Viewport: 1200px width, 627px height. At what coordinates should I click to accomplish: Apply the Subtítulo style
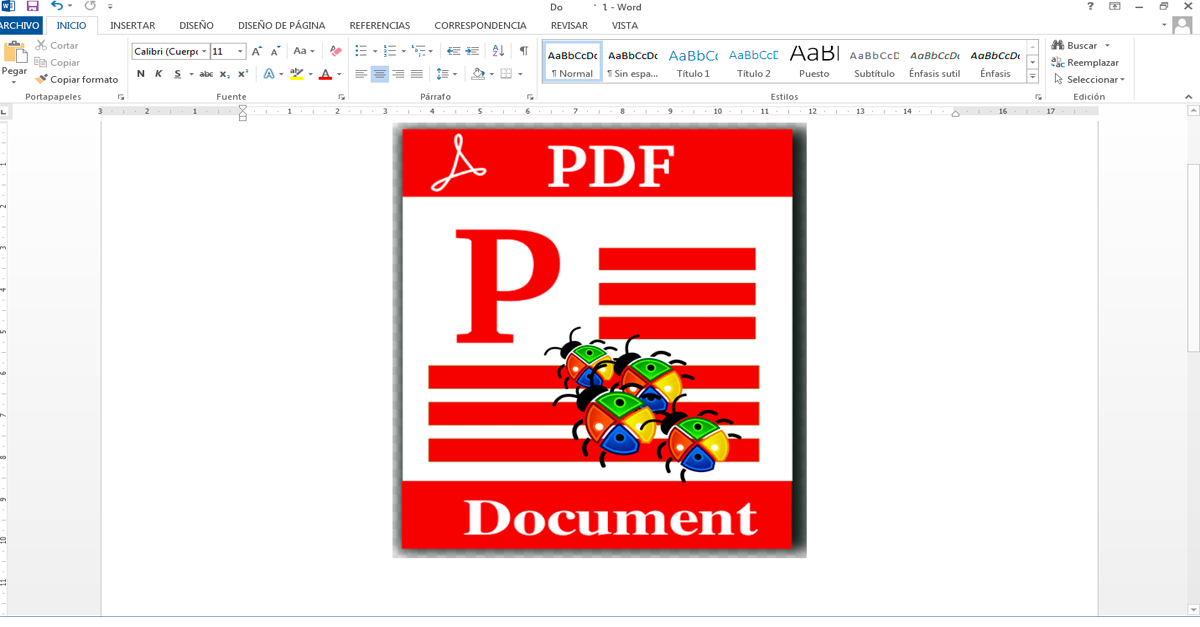875,62
